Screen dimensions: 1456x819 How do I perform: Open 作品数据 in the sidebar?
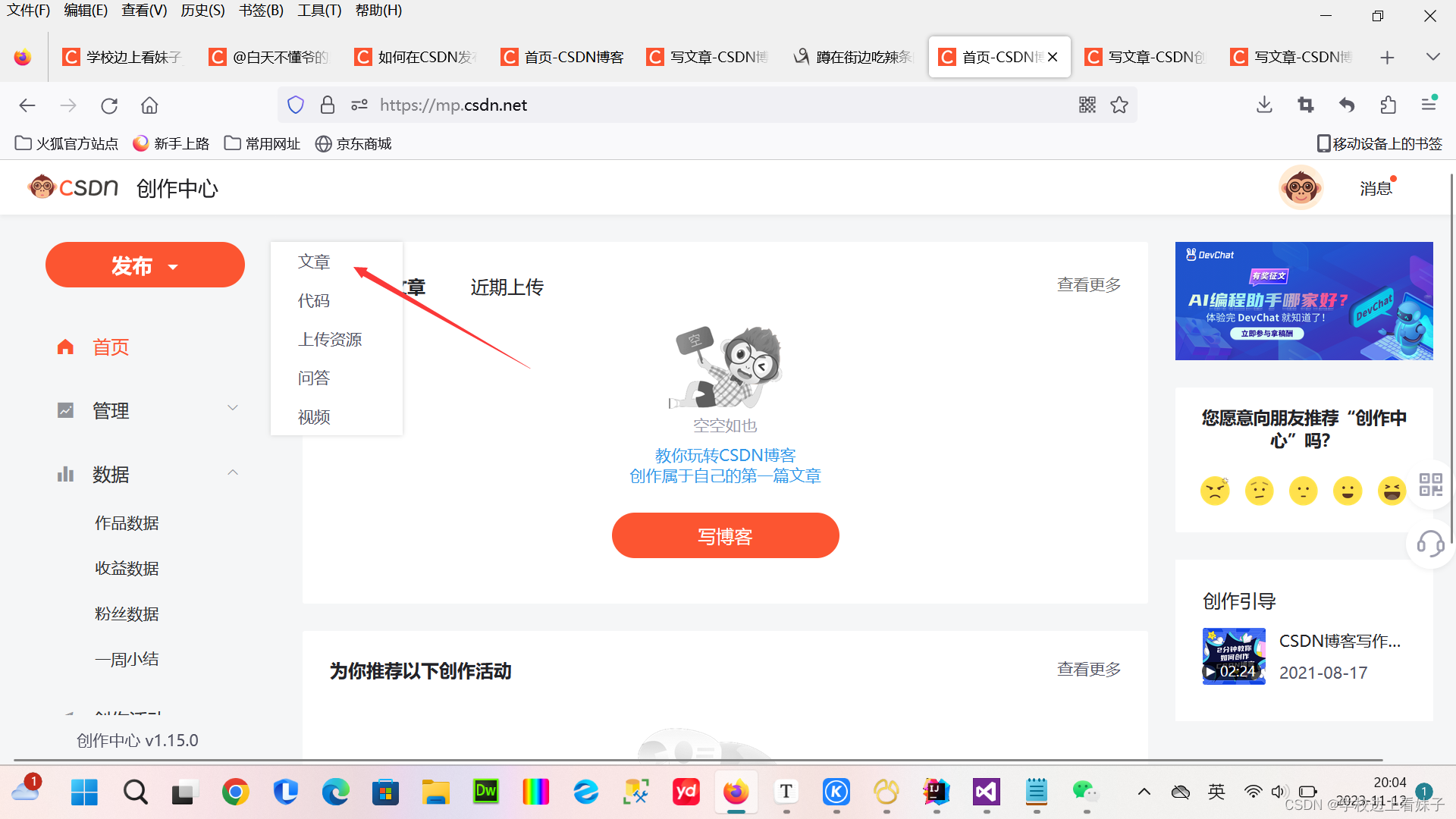(127, 523)
